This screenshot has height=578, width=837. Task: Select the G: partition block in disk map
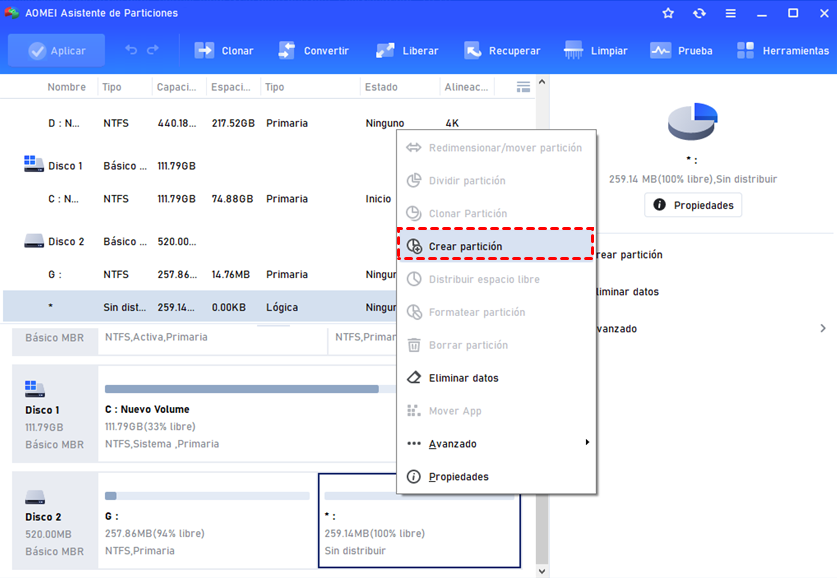click(x=207, y=521)
